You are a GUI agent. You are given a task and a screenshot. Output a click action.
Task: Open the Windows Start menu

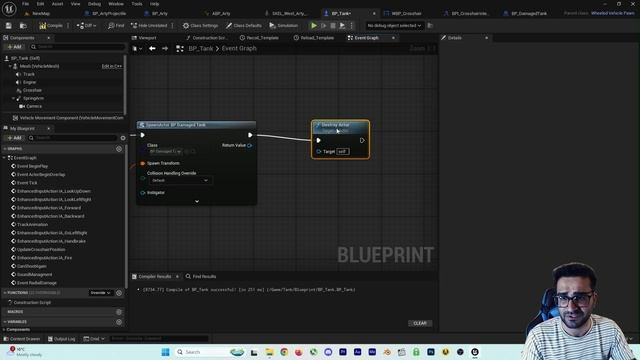[165, 352]
